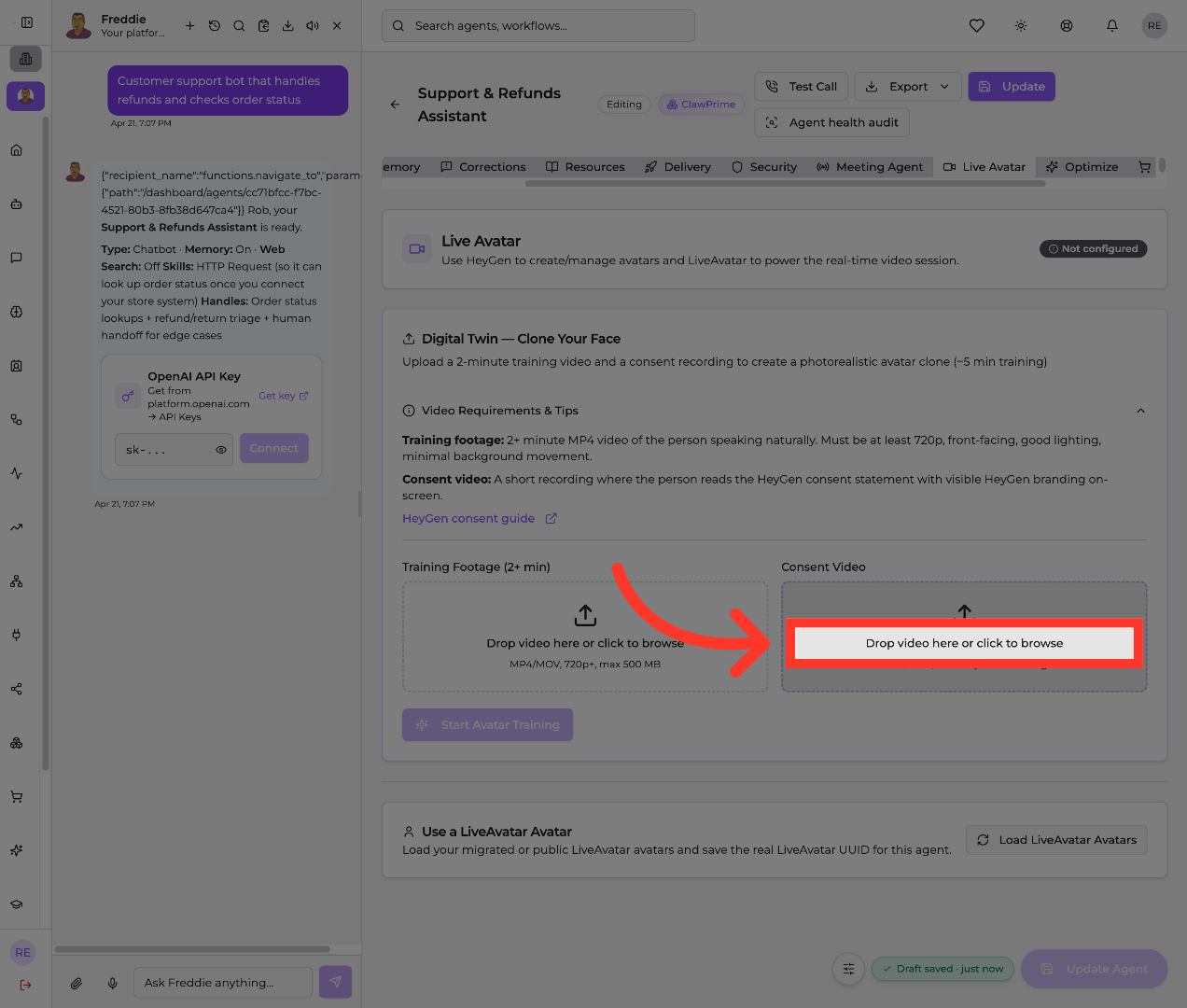Open chat history clock icon

[215, 26]
